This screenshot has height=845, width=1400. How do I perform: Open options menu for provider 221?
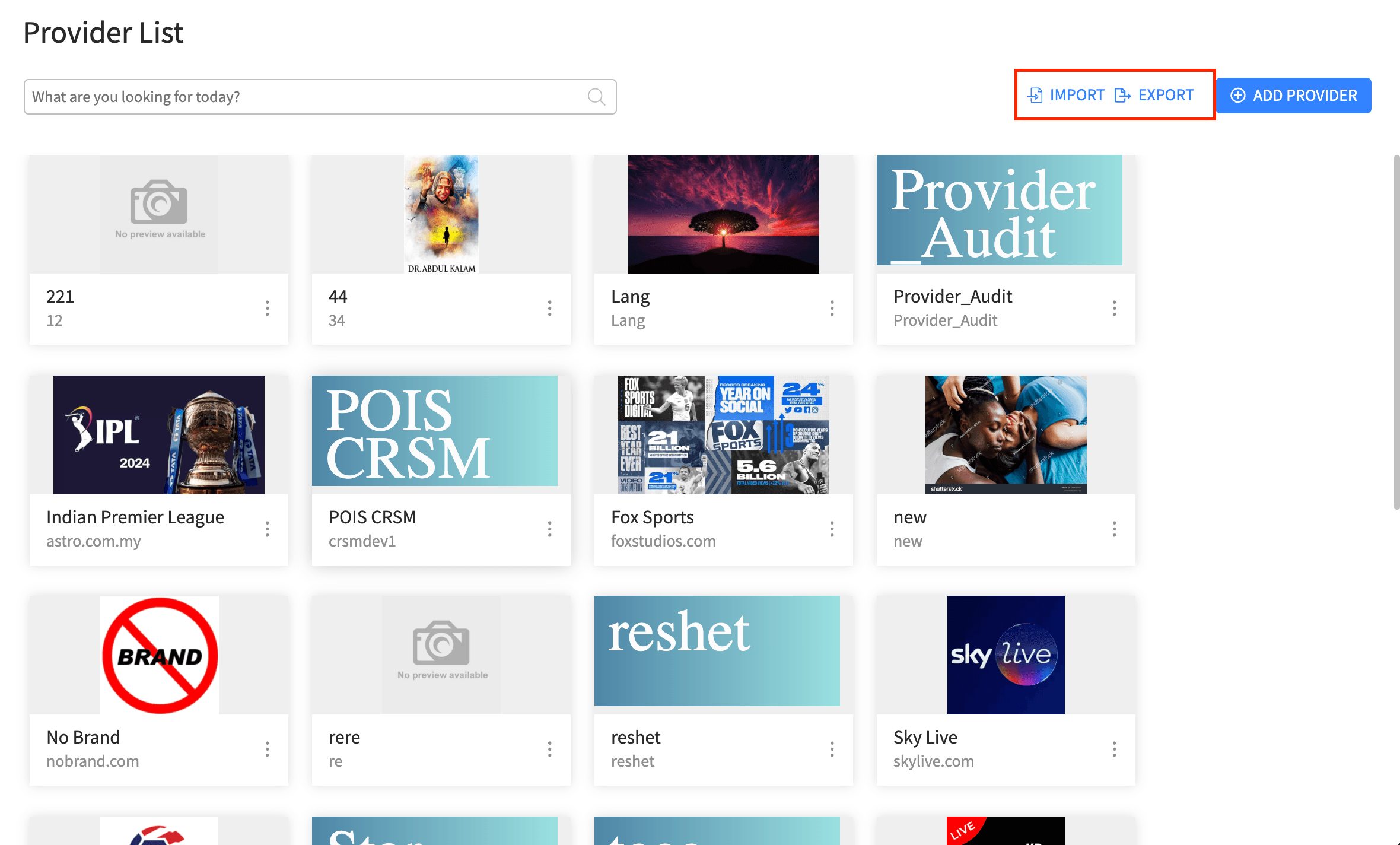tap(268, 309)
